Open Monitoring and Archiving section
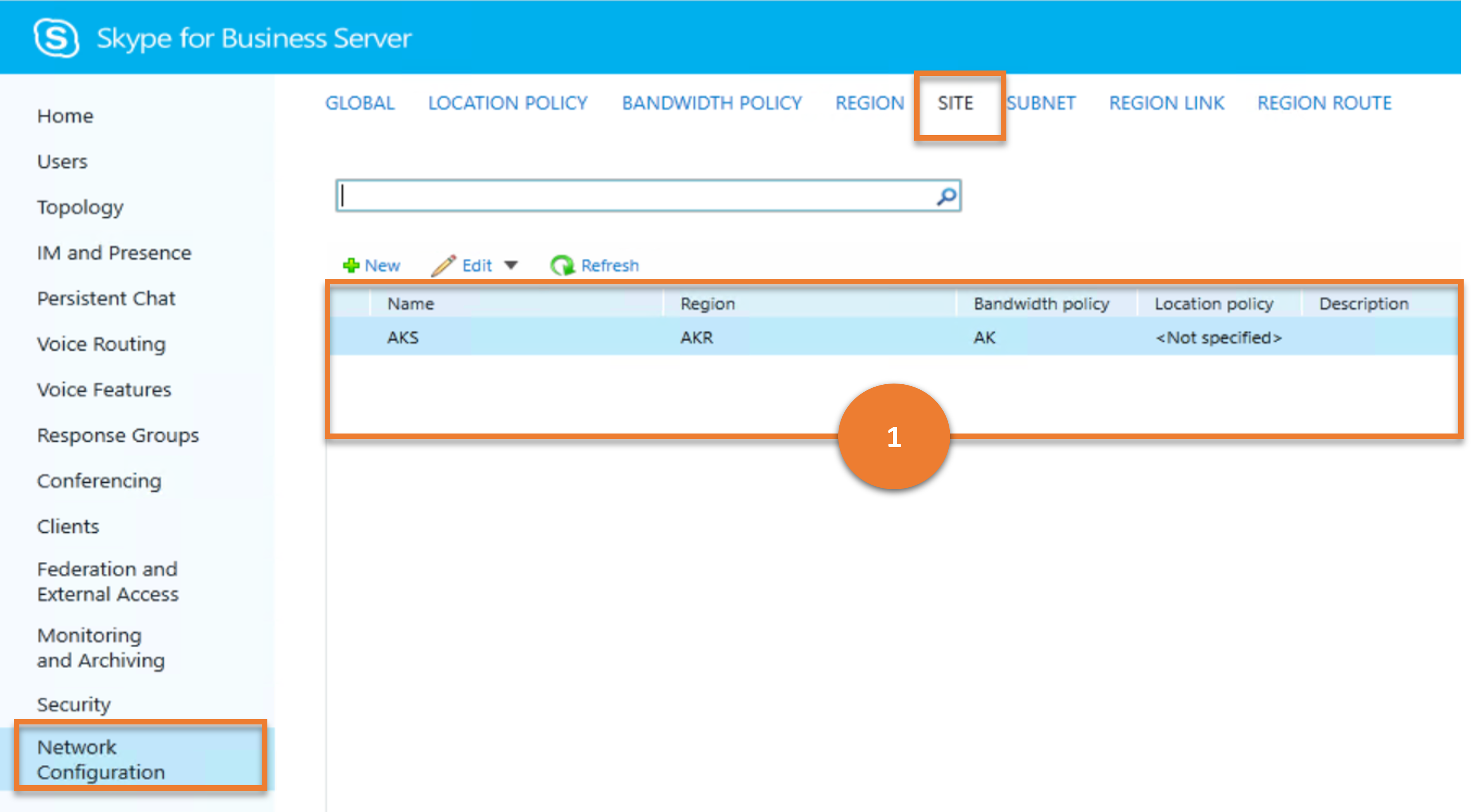This screenshot has height=812, width=1471. coord(101,648)
